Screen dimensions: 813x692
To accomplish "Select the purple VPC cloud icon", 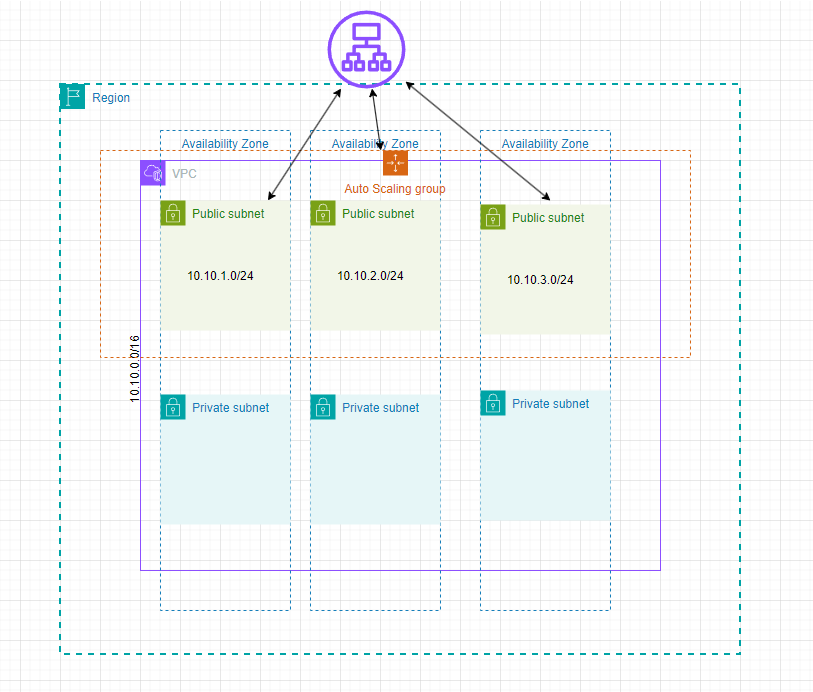I will tap(152, 173).
